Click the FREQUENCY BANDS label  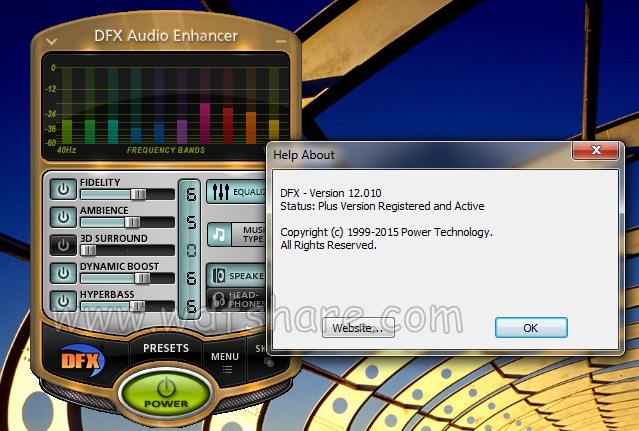pos(166,150)
